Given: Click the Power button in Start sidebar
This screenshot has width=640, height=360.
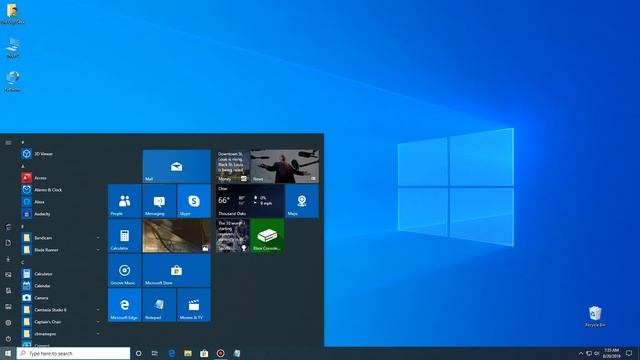Looking at the screenshot, I should click(8, 338).
